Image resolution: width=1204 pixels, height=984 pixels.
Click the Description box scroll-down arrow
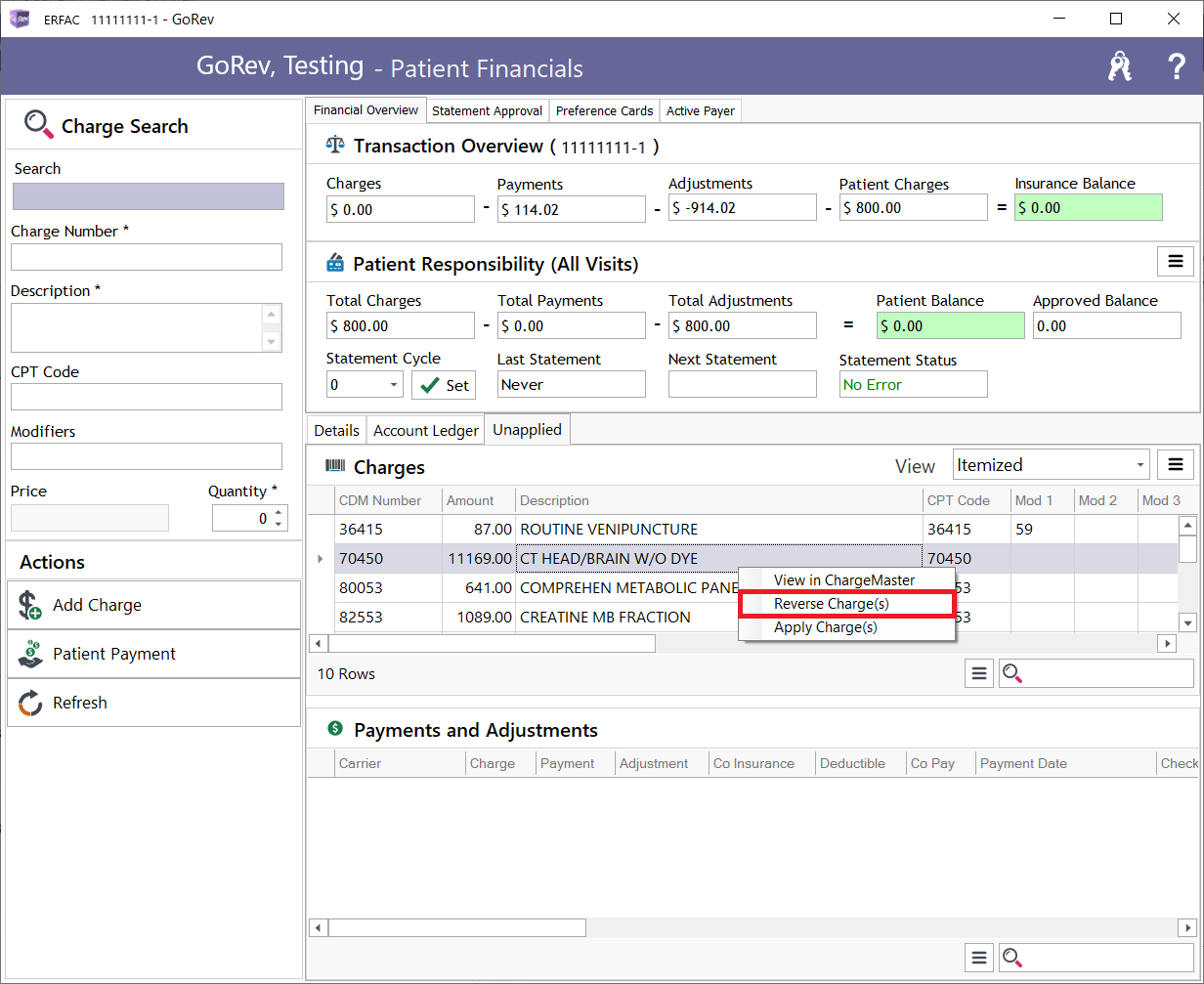(x=272, y=341)
